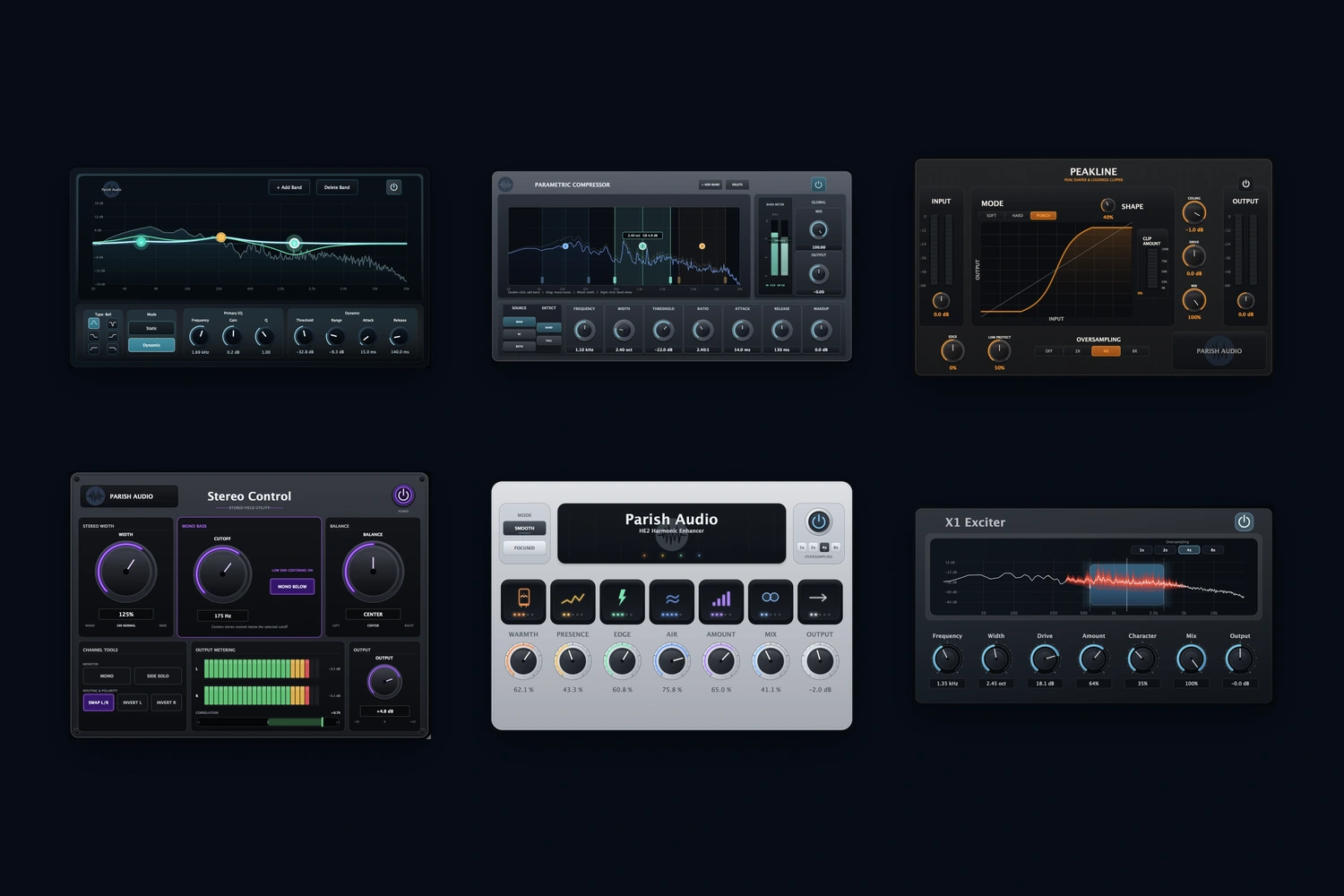This screenshot has width=1344, height=896.
Task: Click the Presence zigzag icon in the Harmonic Enhancer
Action: click(573, 598)
